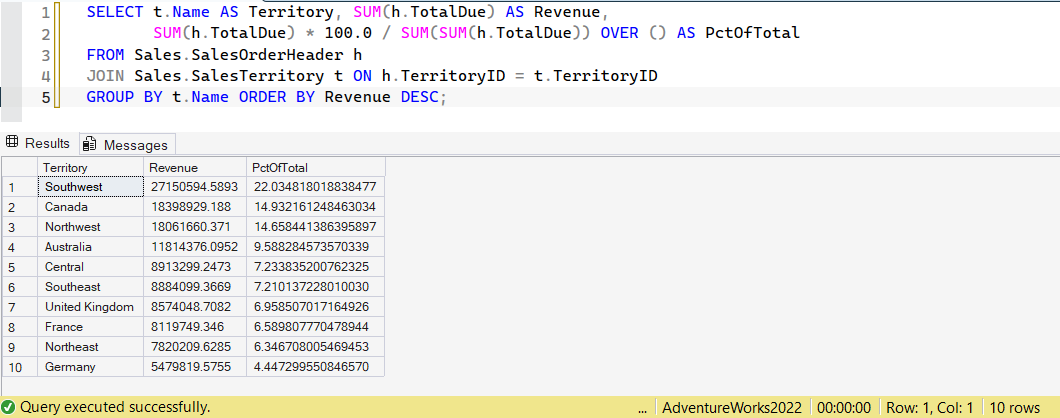
Task: Select the Southwest territory cell
Action: point(91,187)
